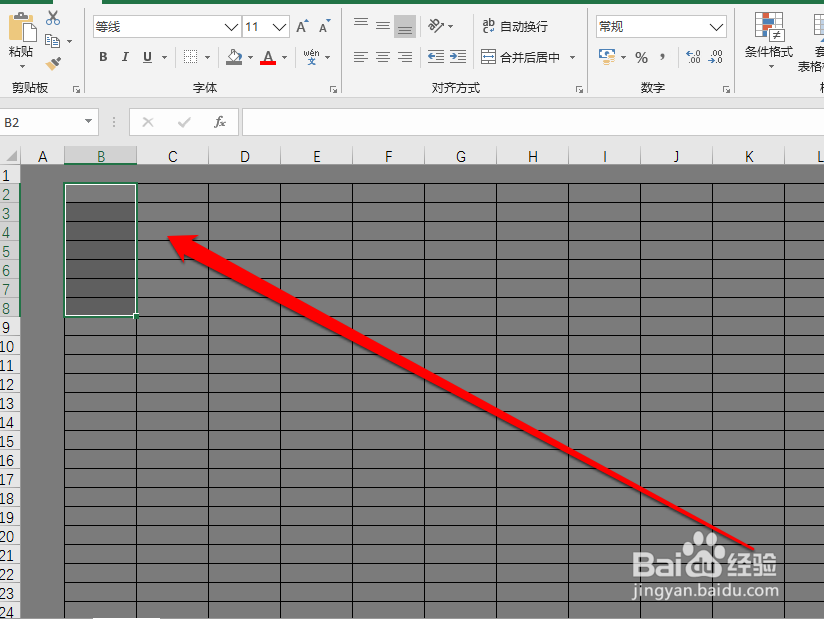Toggle bold formatting on selected cells

pyautogui.click(x=103, y=57)
